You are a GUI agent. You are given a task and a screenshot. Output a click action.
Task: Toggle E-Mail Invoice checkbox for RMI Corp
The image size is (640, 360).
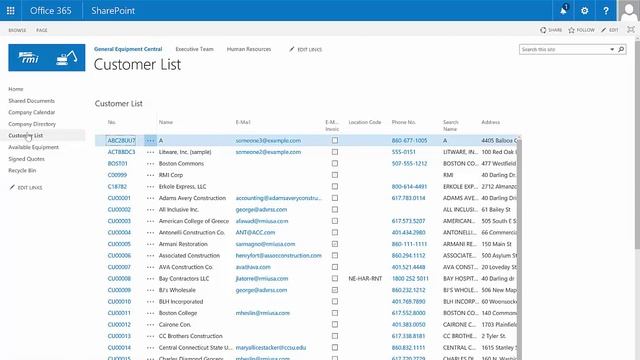coord(335,175)
